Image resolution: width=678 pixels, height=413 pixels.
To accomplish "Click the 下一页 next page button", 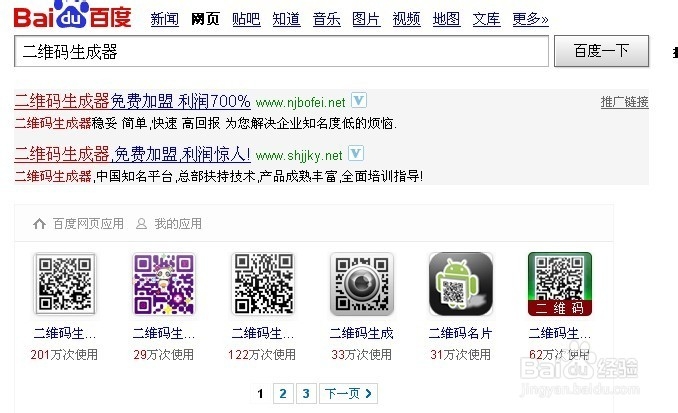I will coord(348,394).
